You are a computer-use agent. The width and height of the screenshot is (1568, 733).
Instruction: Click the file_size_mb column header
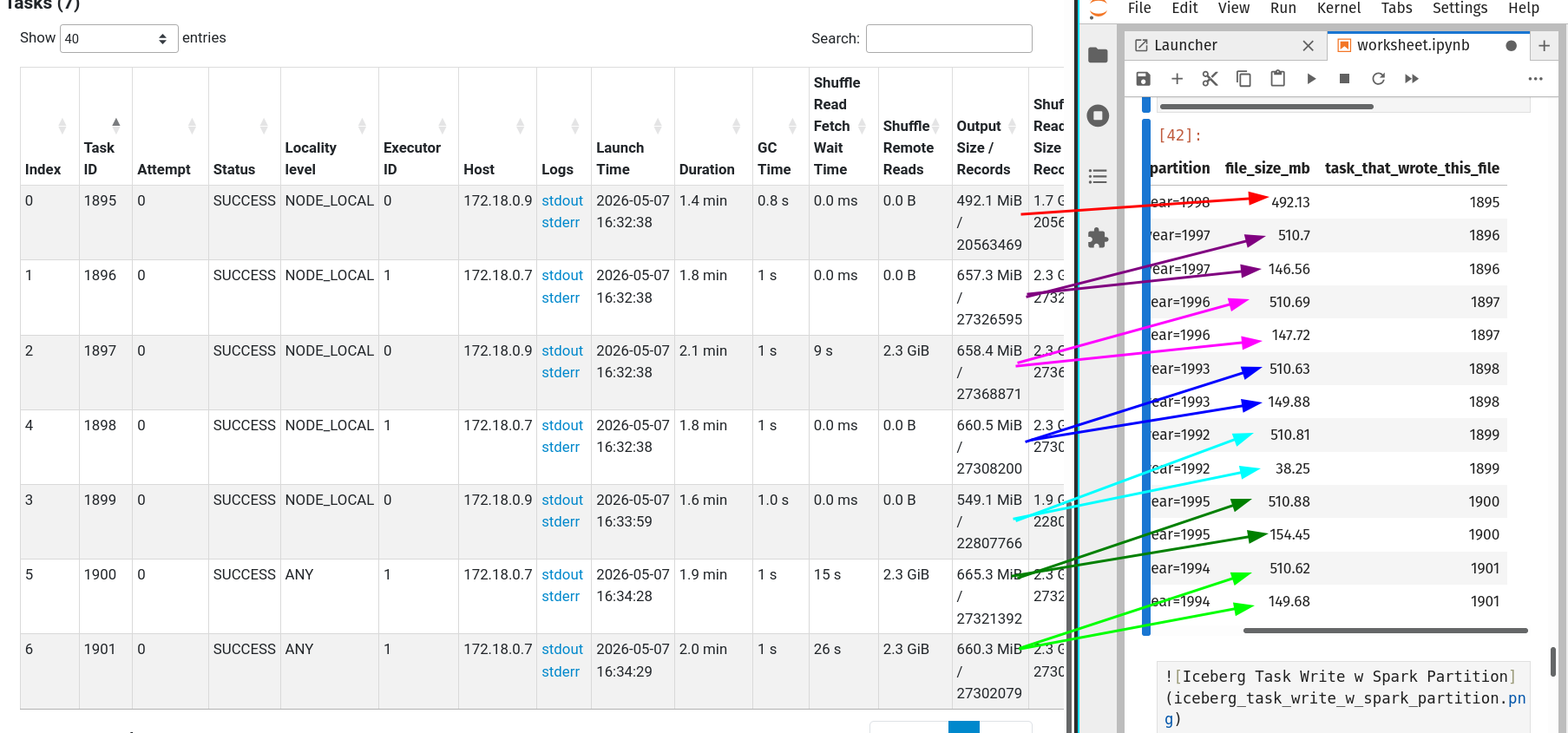pos(1267,168)
